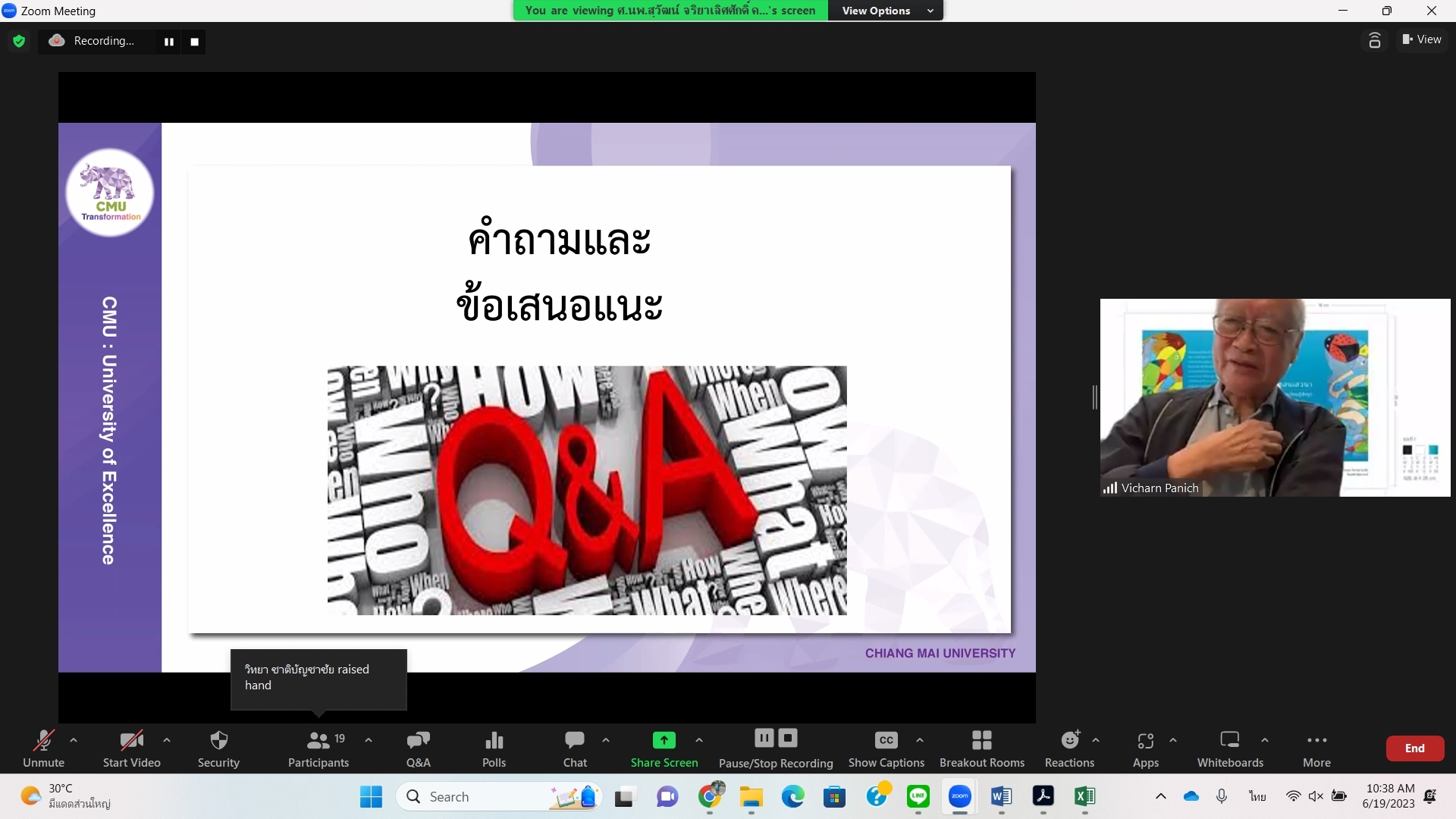The width and height of the screenshot is (1456, 819).
Task: Expand share screen options arrow
Action: pos(699,740)
